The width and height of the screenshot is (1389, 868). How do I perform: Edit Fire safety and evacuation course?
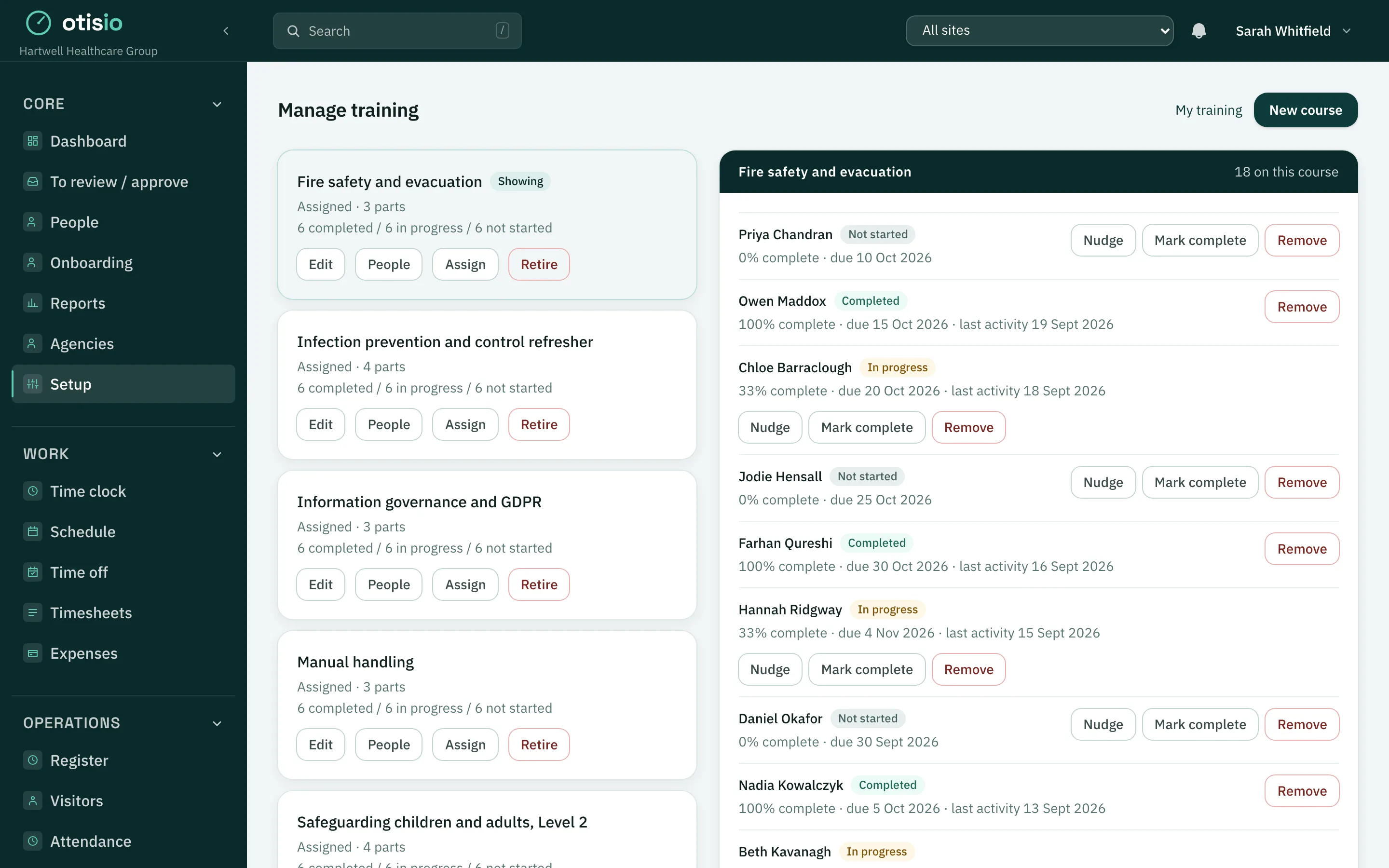[320, 264]
